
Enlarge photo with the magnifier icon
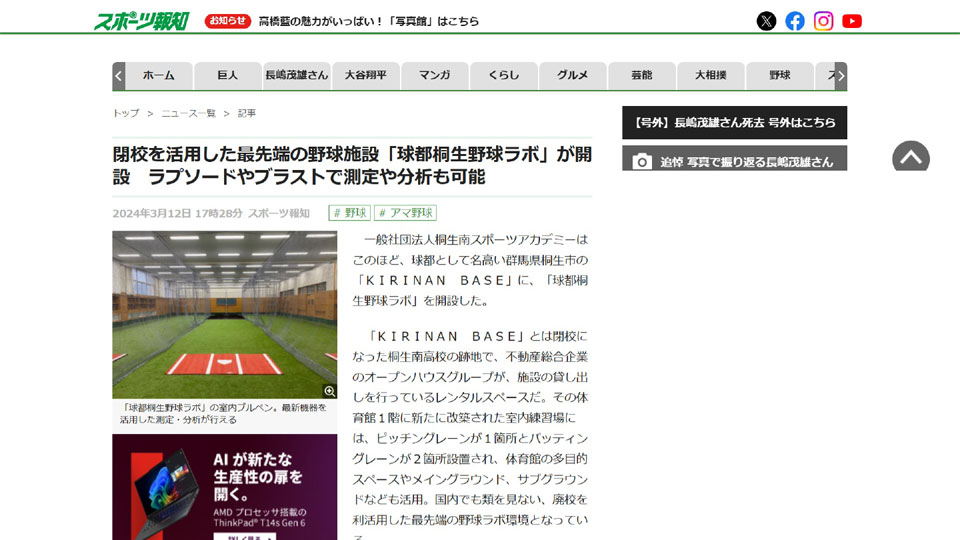pos(329,391)
